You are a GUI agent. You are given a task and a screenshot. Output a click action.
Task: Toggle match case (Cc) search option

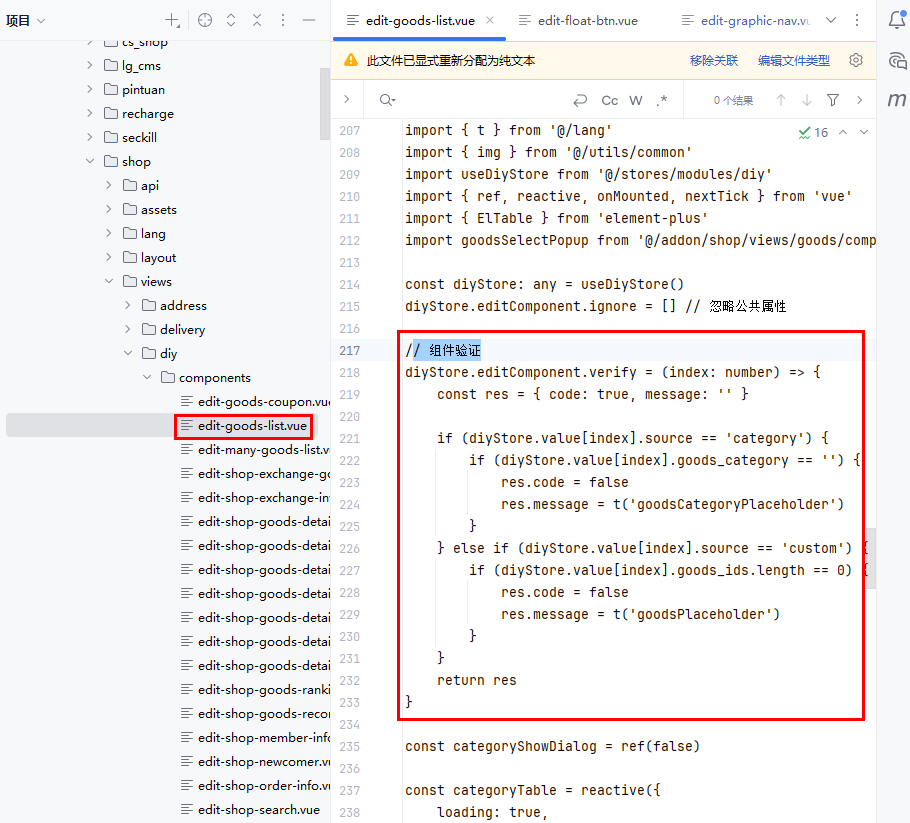click(x=609, y=100)
